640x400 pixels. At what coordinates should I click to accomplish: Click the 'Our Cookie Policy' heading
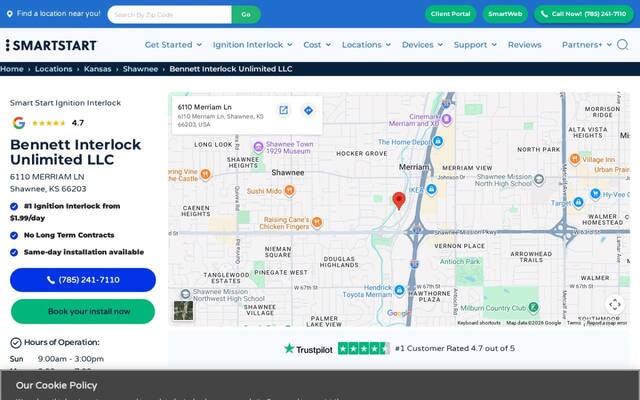coord(56,385)
